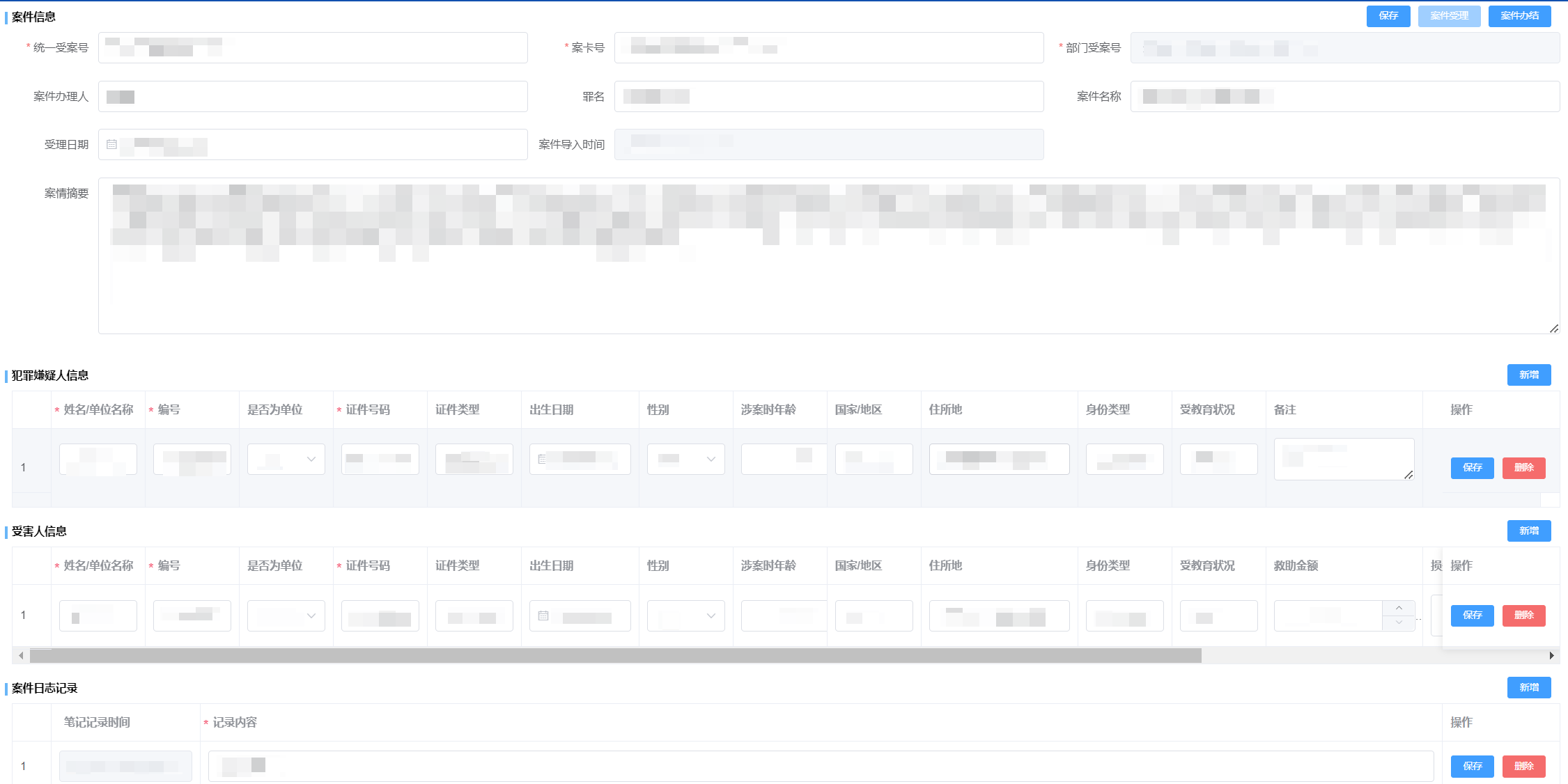Grab suspect 备注 textarea resize handle
The image size is (1568, 784).
click(1408, 475)
